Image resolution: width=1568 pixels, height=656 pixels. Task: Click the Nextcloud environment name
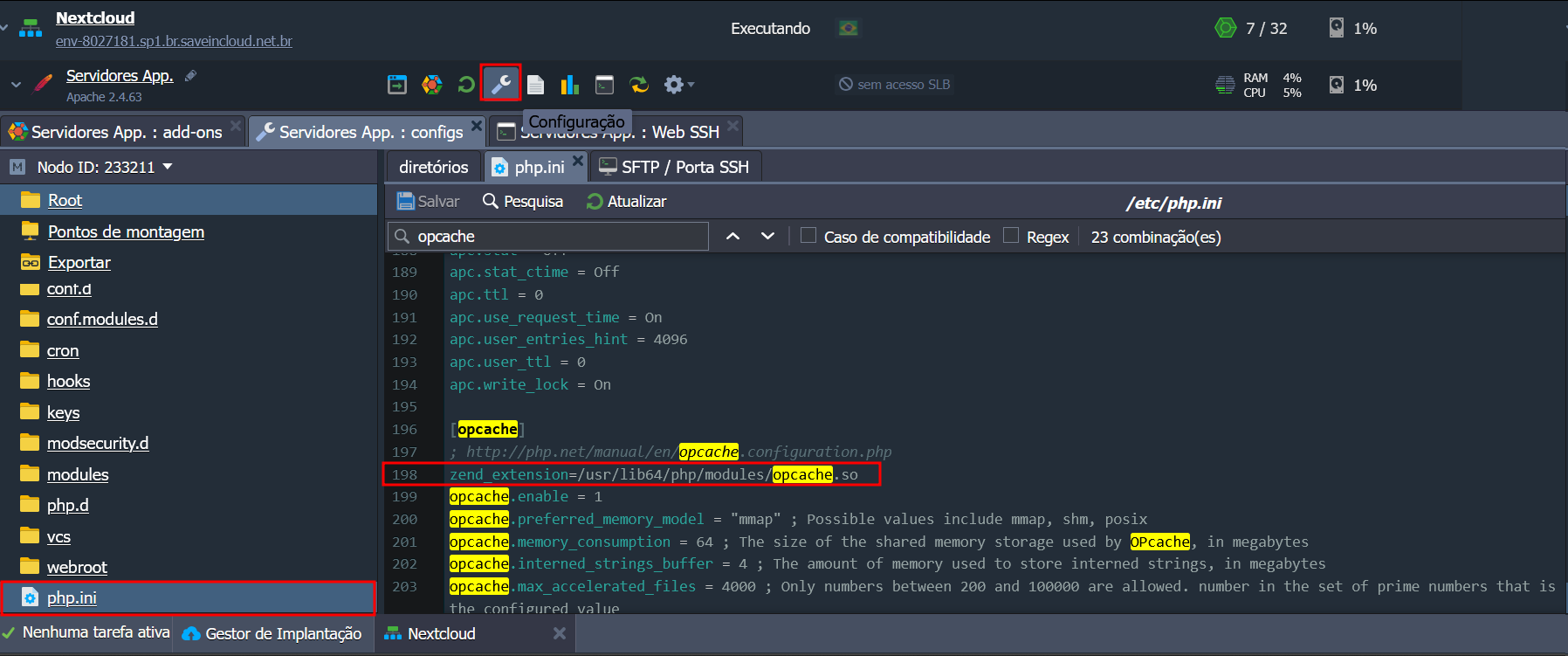point(95,17)
